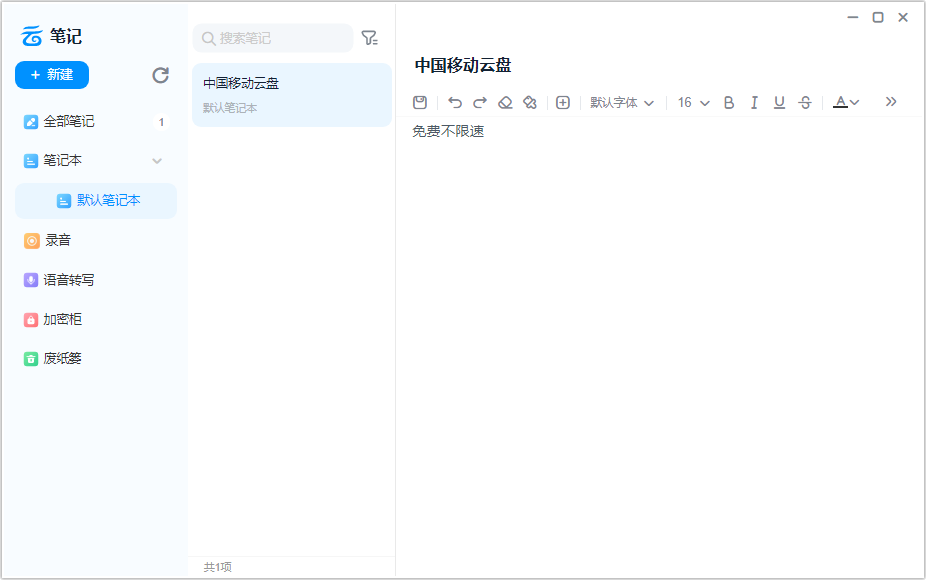This screenshot has height=580, width=926.
Task: Toggle strikethrough formatting
Action: coord(804,102)
